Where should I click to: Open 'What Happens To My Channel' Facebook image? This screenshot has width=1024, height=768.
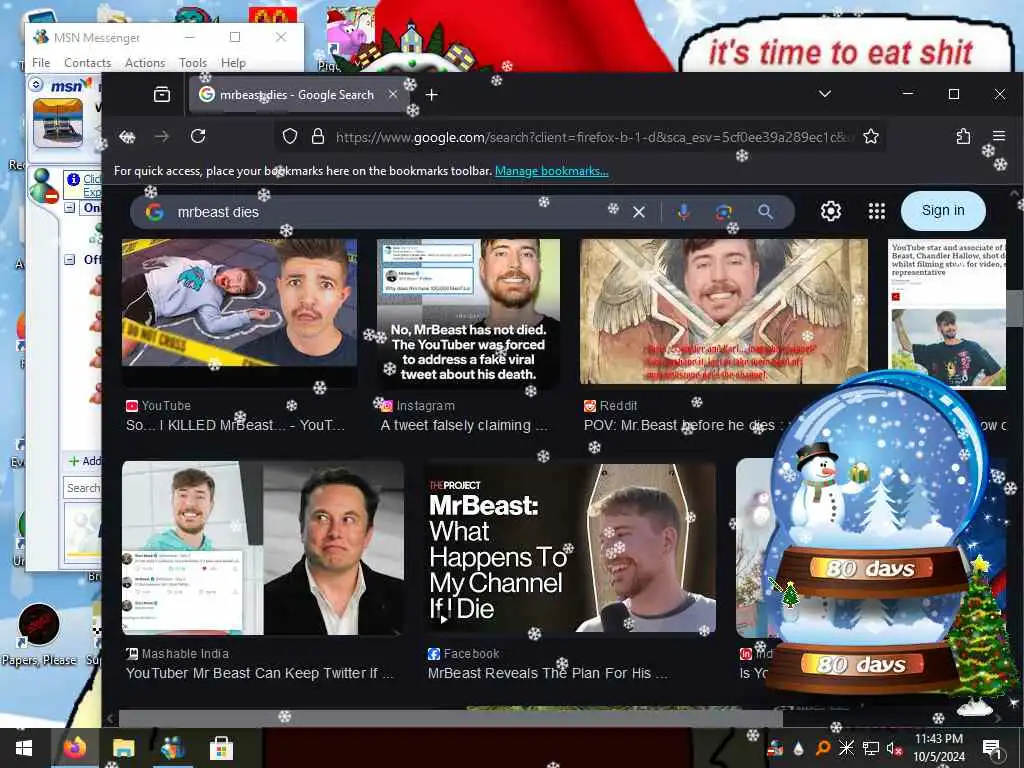pos(570,548)
